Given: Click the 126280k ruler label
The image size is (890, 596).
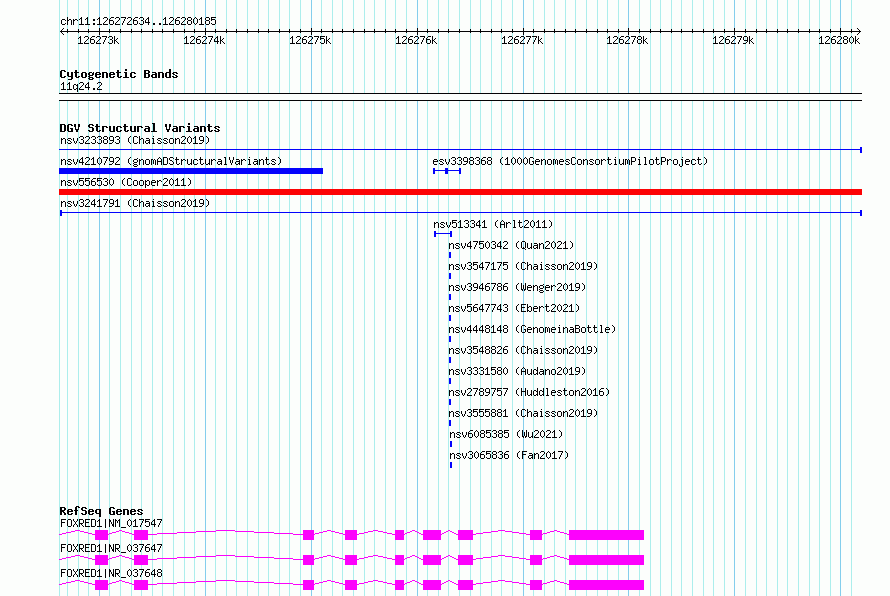Looking at the screenshot, I should point(839,40).
